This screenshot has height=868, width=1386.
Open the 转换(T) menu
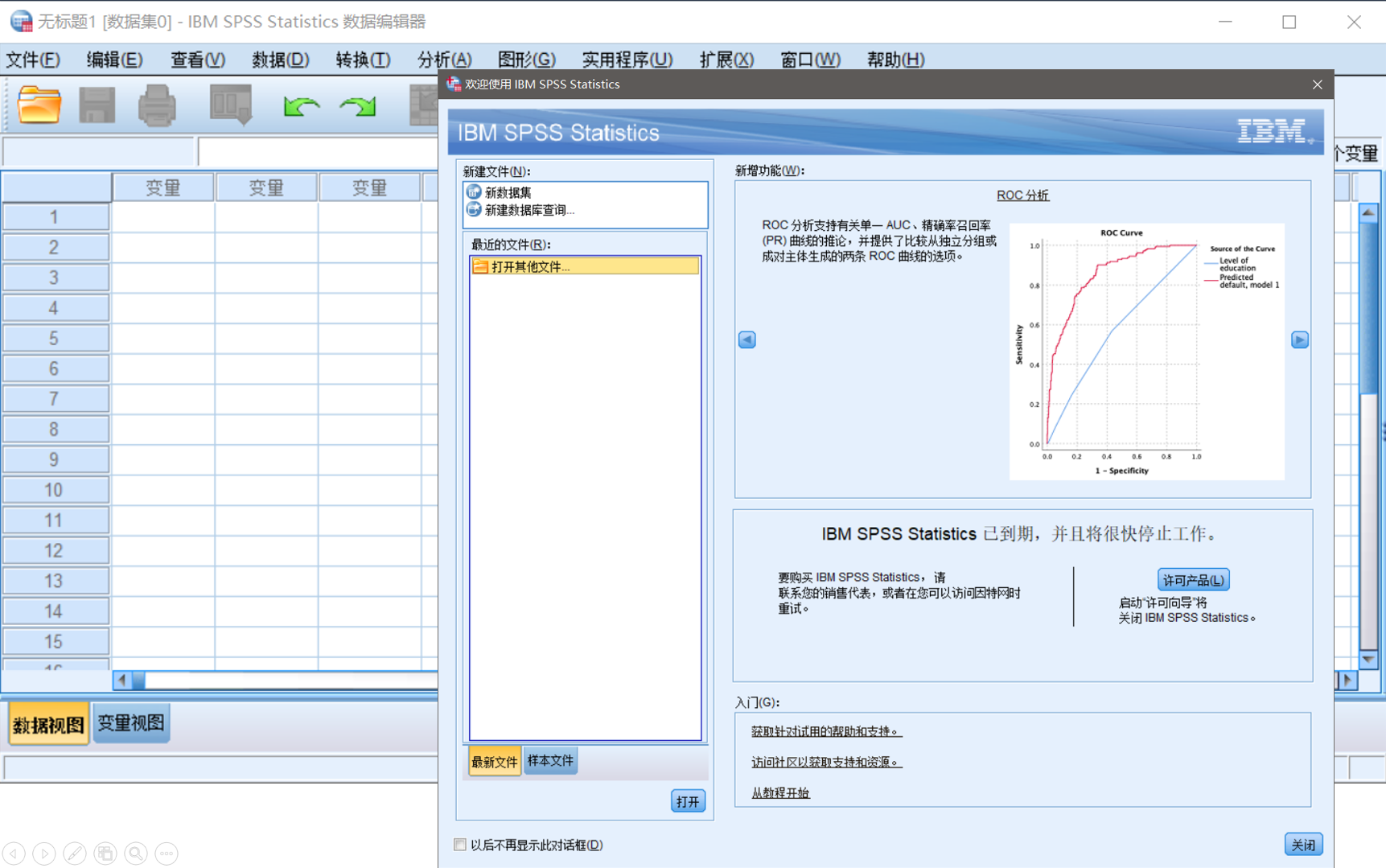tap(363, 60)
